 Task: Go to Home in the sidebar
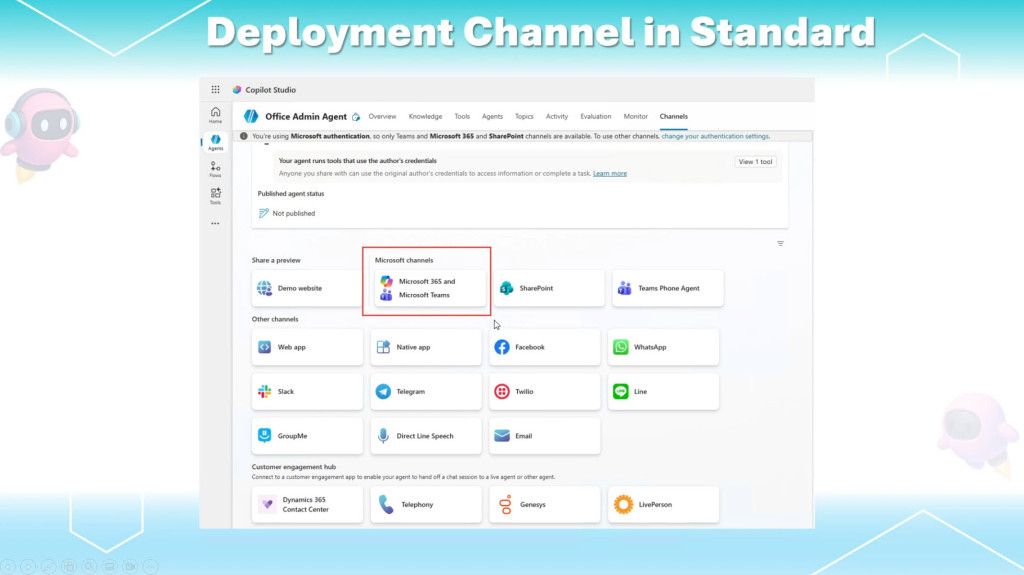click(216, 115)
